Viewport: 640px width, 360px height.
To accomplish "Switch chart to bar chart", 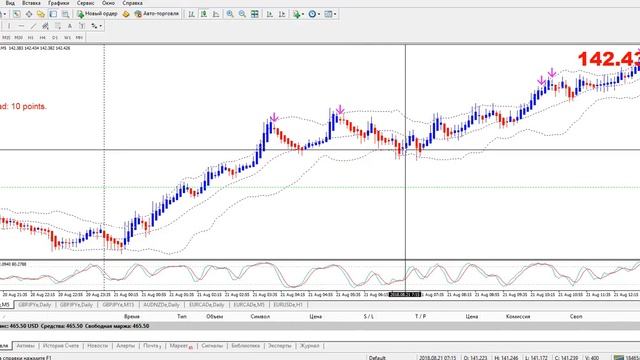I will tap(191, 14).
